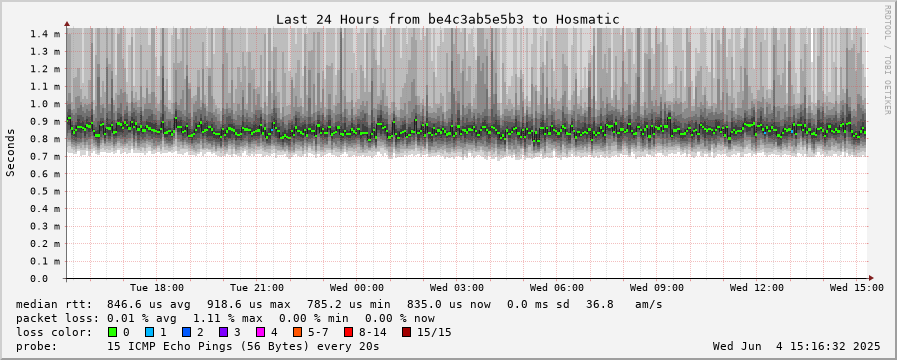Click the graph title 'Last 24 Hours'
Viewport: 897px width, 360px height.
[327, 19]
